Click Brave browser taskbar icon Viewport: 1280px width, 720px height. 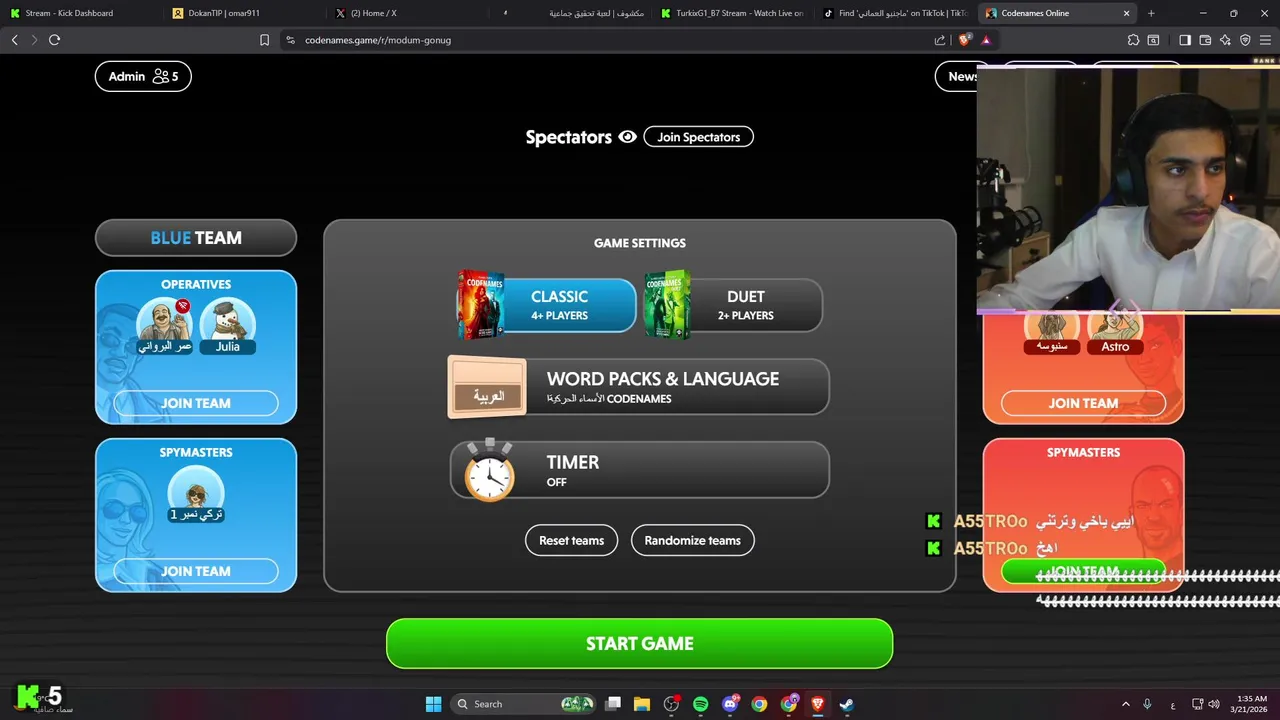pyautogui.click(x=817, y=704)
